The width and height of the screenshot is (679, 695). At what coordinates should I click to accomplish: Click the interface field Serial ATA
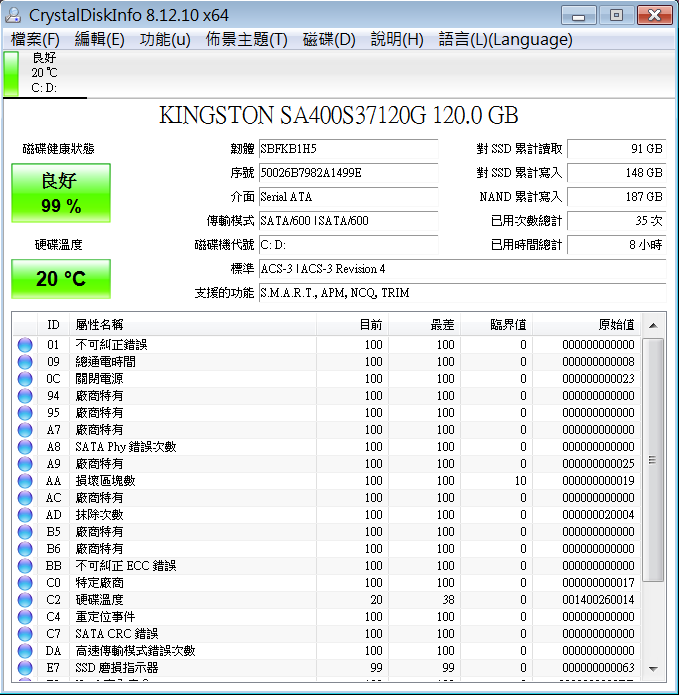(x=348, y=197)
